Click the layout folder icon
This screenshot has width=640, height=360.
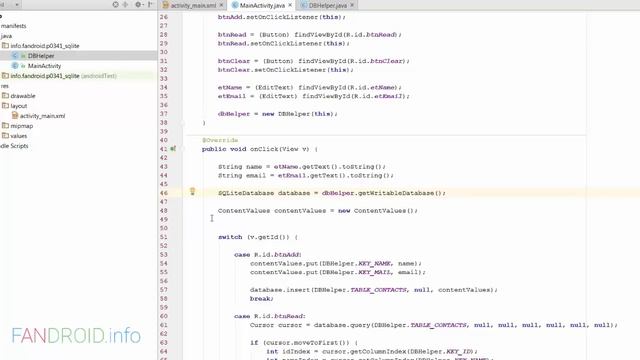(5, 106)
